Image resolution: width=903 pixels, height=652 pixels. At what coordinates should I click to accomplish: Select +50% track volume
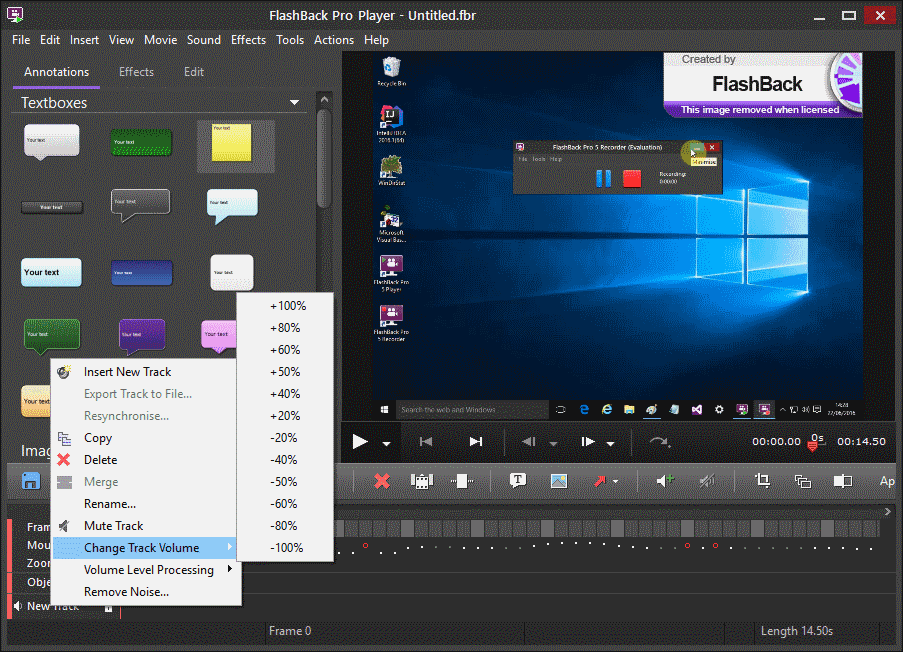point(285,372)
